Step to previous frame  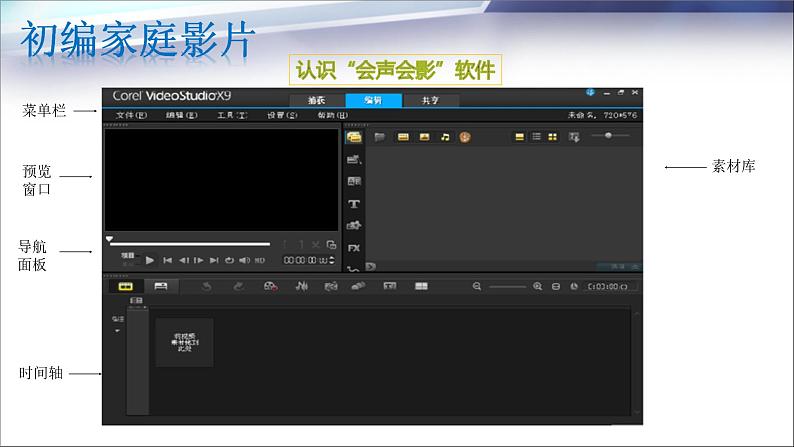[184, 260]
